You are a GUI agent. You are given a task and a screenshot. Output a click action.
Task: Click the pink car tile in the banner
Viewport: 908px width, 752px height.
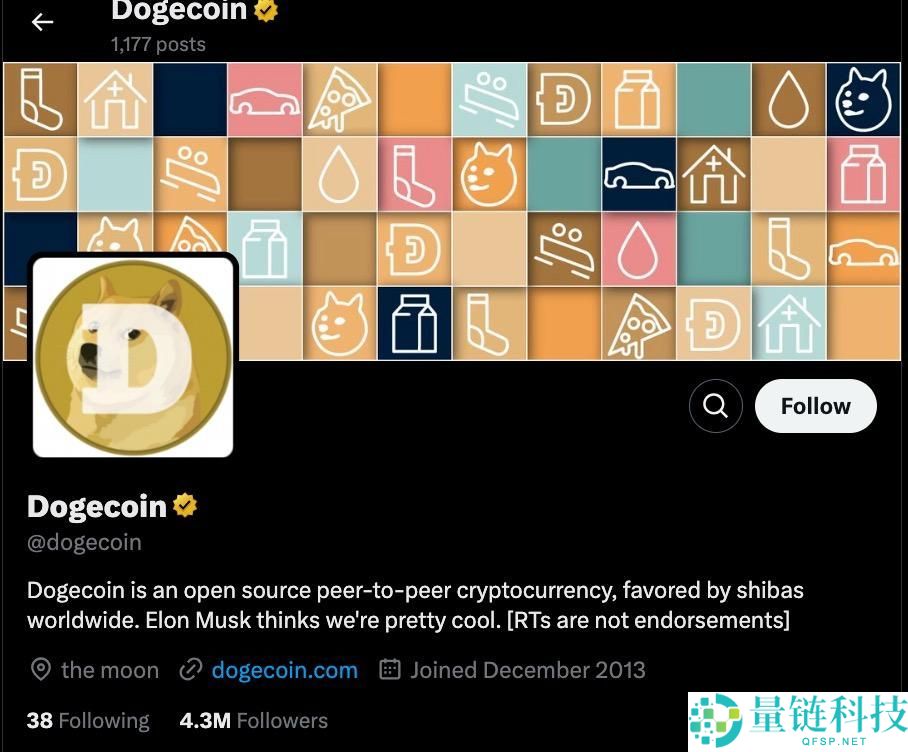[x=265, y=100]
